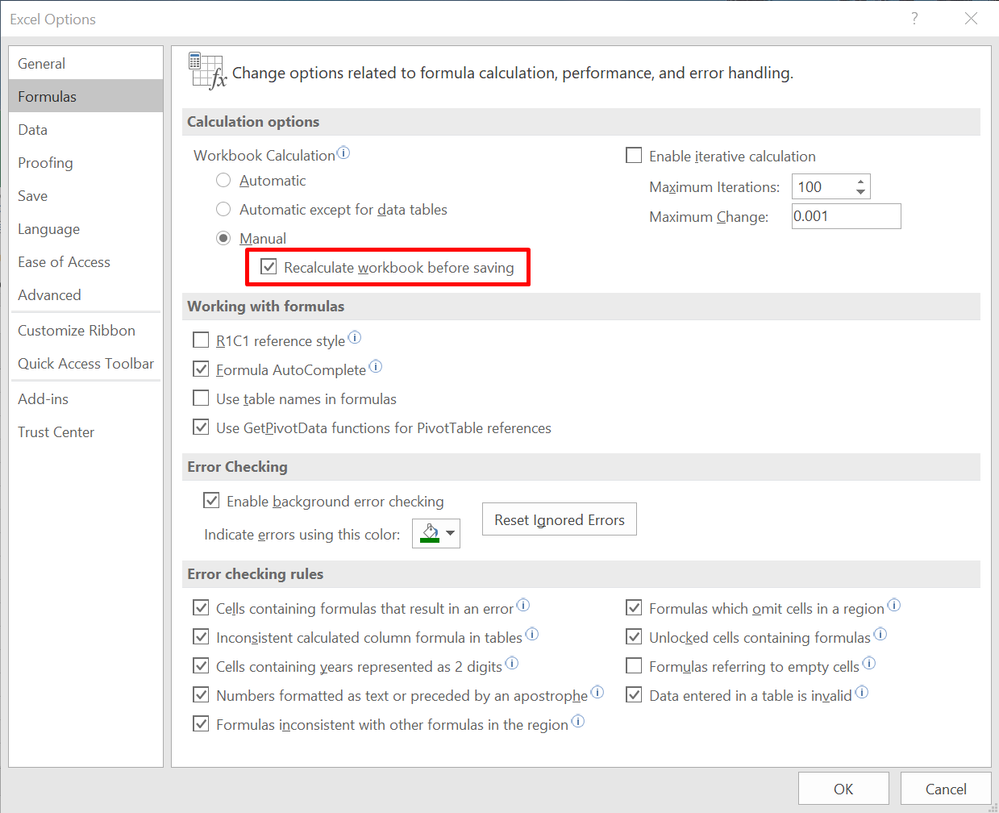Click info icon for formulas resulting in error

point(523,605)
